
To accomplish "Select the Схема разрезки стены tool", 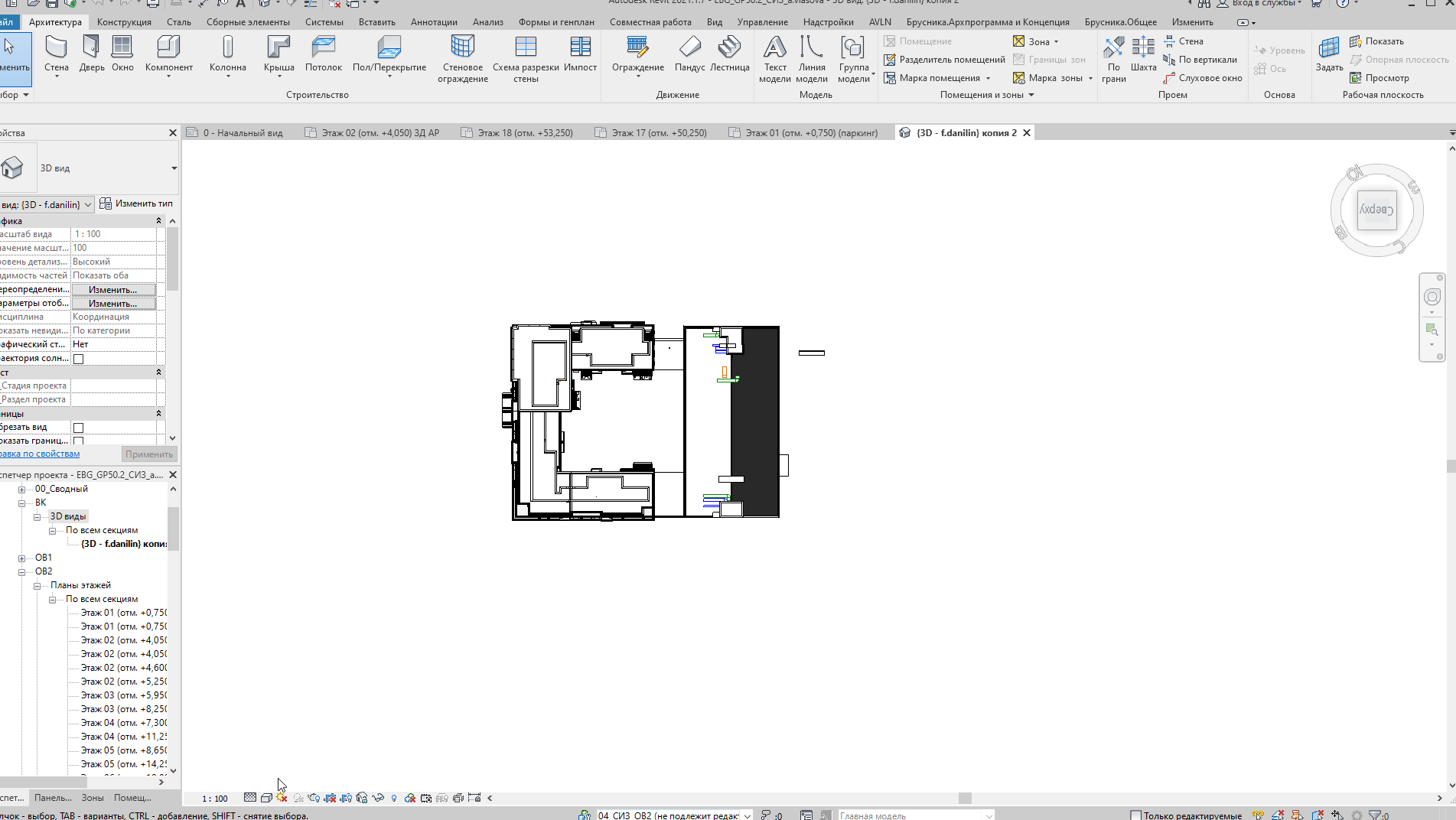I will pos(526,59).
